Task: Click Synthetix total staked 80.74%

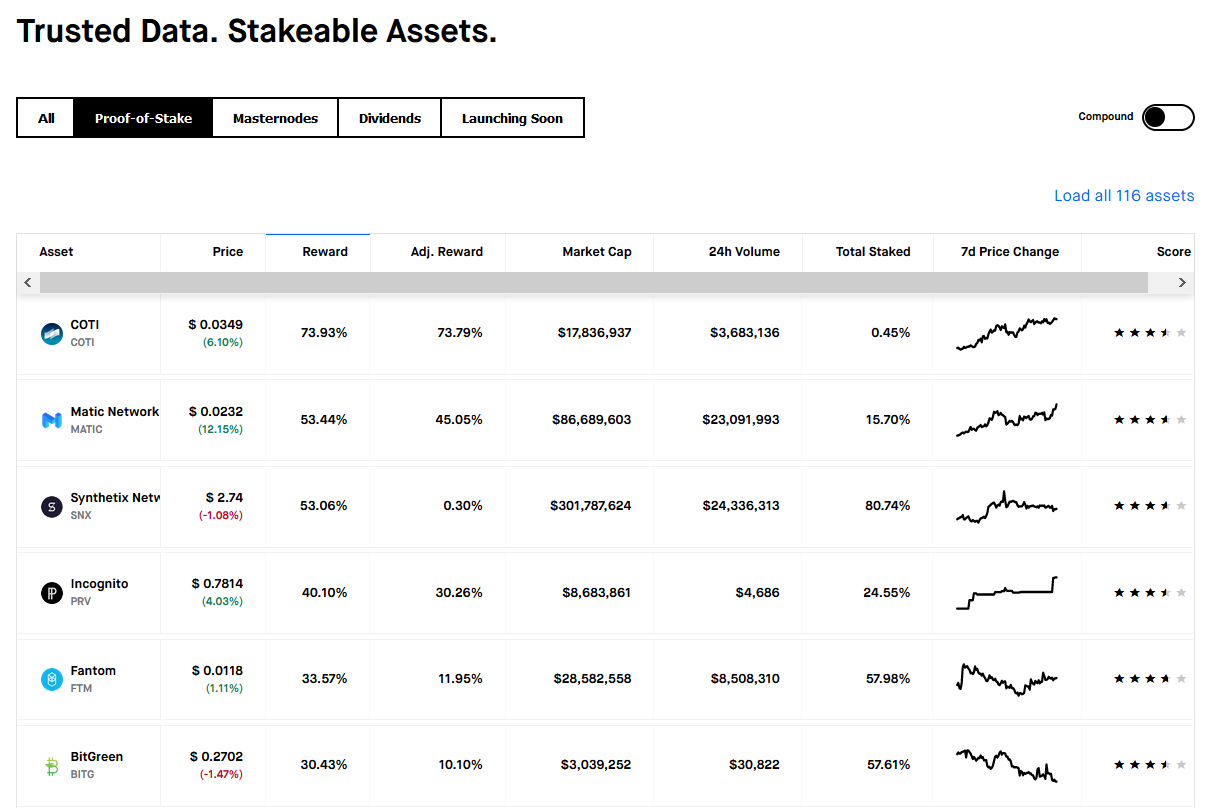Action: [888, 506]
